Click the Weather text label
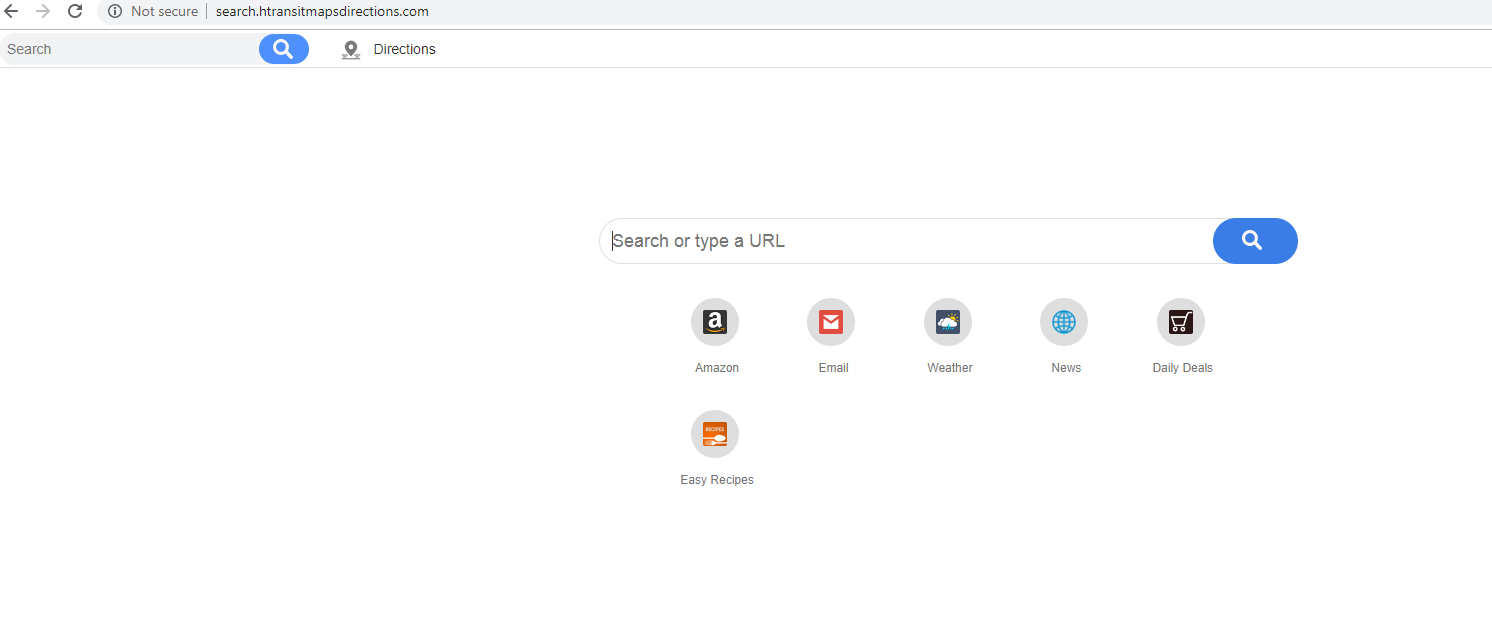Screen dimensions: 1492x638 click(950, 368)
